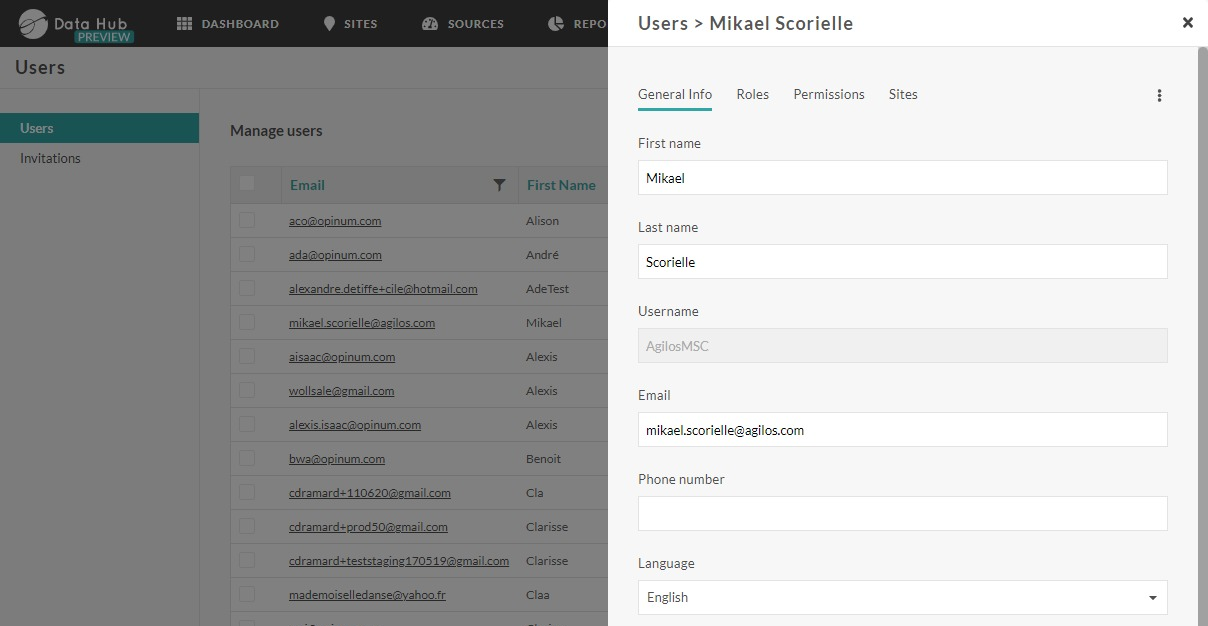Switch to the Sites tab in user panel

[x=902, y=94]
